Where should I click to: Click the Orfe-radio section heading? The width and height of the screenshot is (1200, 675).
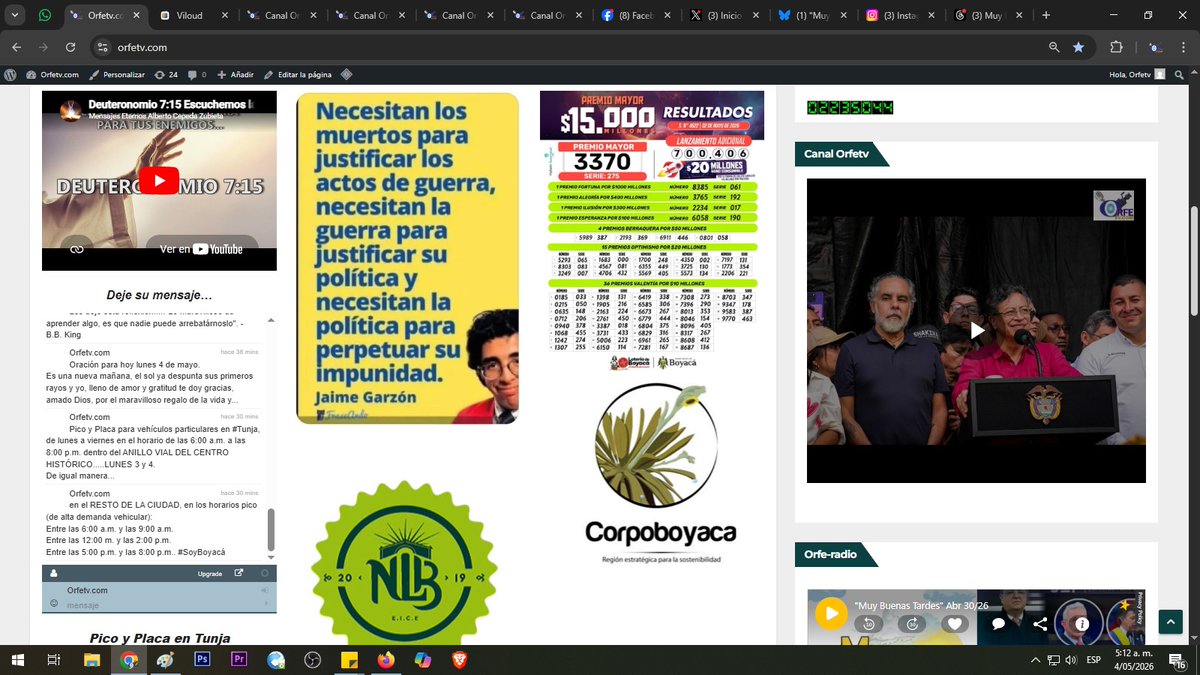coord(830,554)
